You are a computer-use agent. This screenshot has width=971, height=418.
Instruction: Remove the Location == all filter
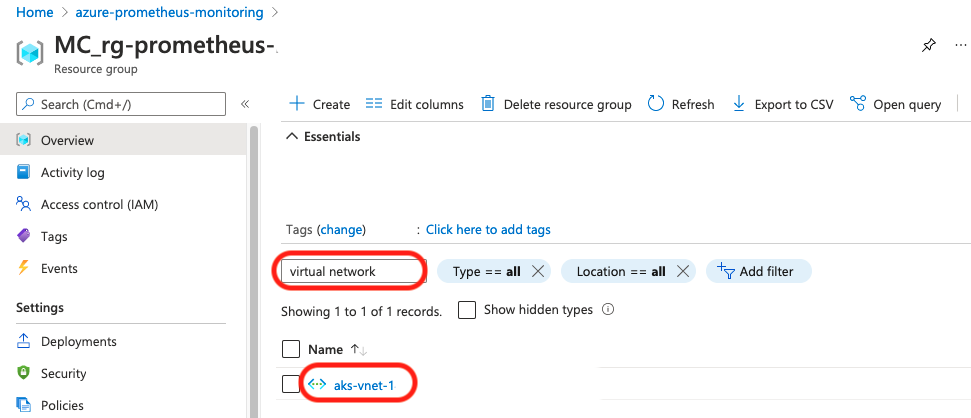(683, 271)
